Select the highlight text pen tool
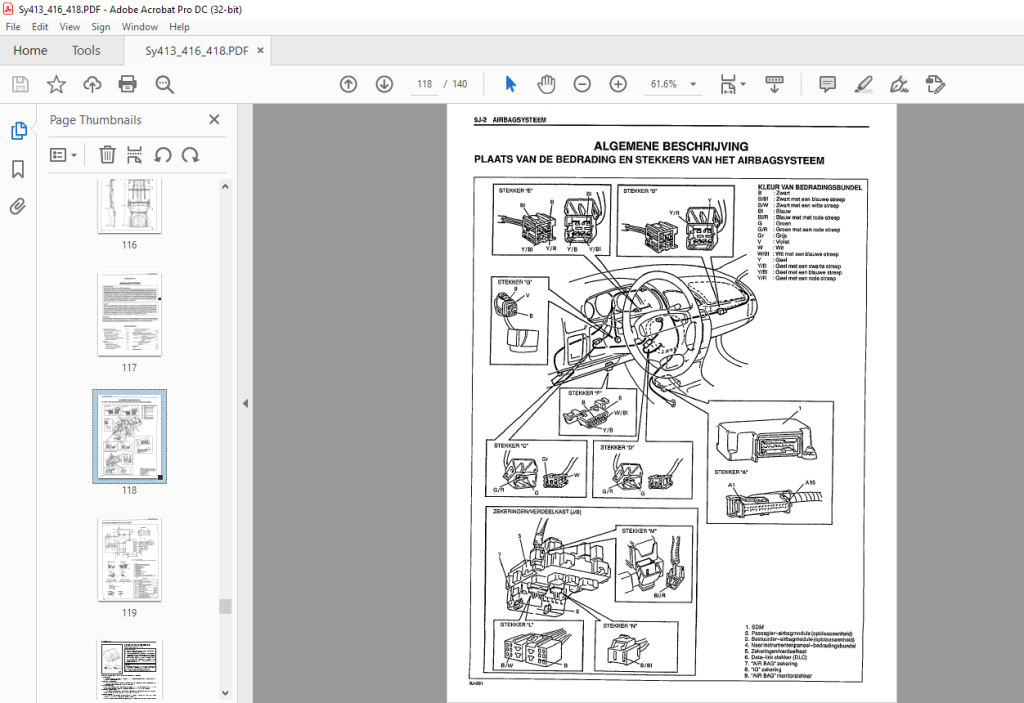The image size is (1024, 703). 863,84
